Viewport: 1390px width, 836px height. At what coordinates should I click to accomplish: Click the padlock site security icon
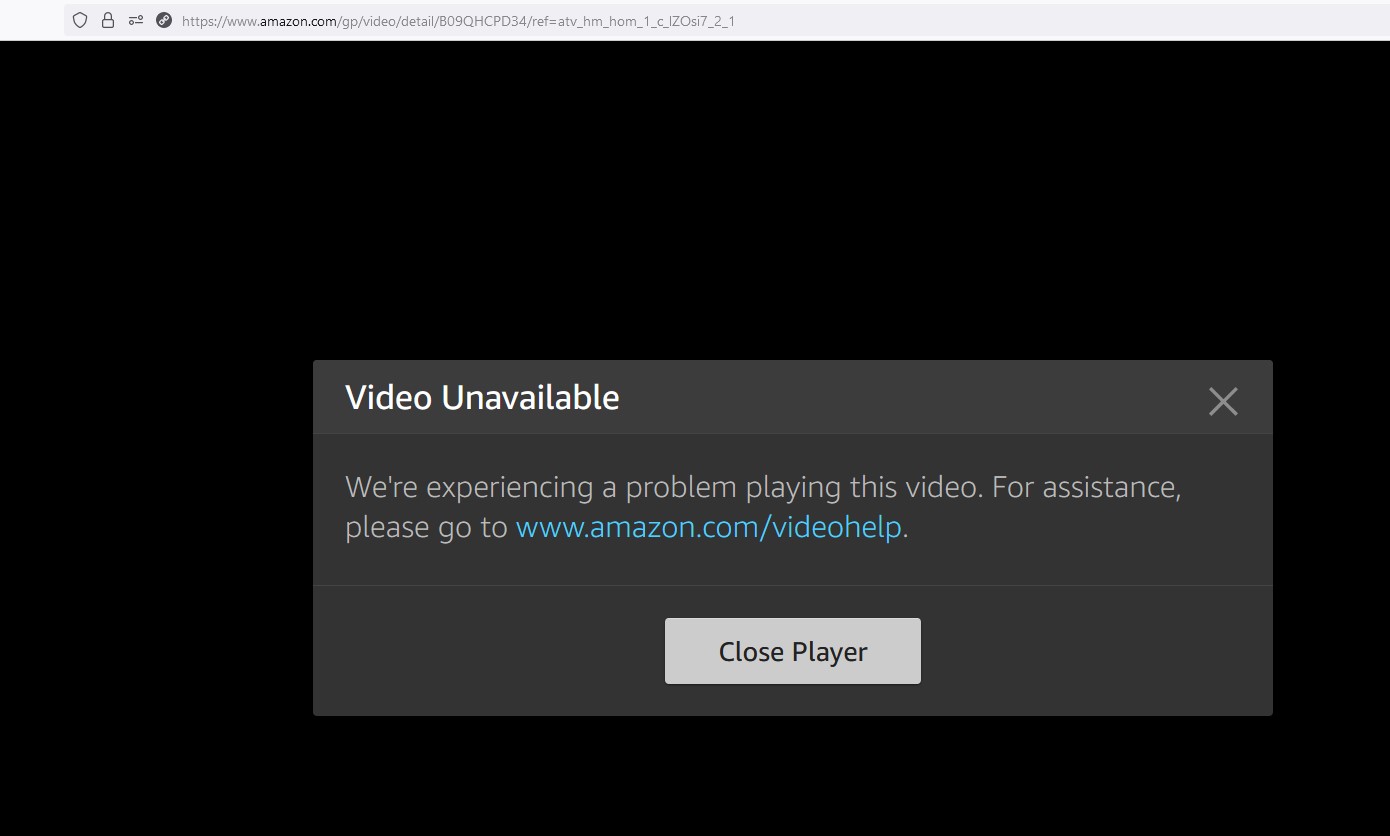coord(108,20)
